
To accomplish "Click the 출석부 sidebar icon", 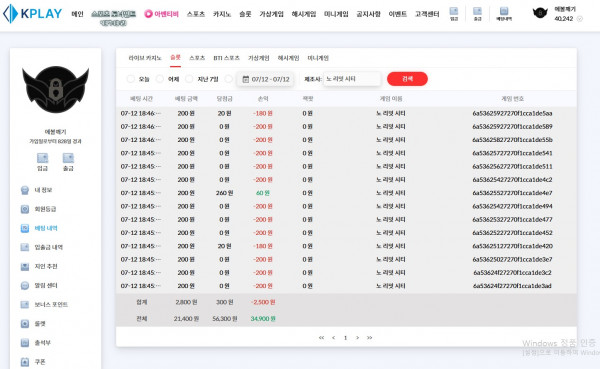I will tap(25, 343).
